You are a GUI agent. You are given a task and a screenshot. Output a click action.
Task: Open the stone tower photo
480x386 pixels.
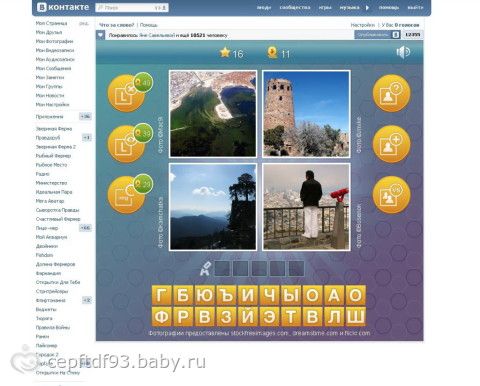[306, 113]
